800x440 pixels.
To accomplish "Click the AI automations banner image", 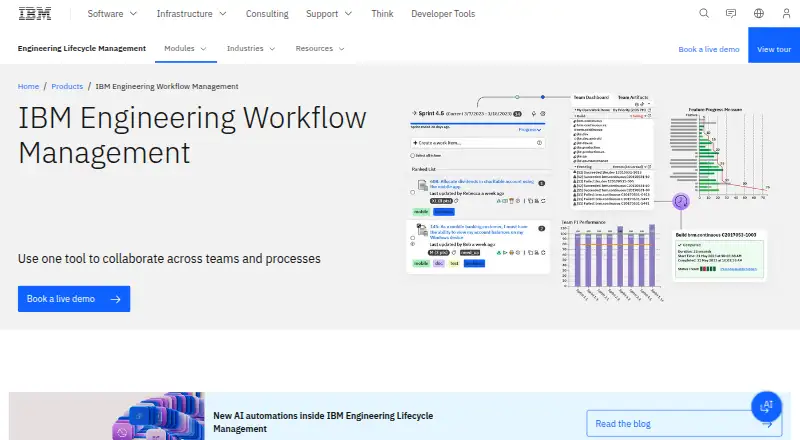I will click(107, 416).
